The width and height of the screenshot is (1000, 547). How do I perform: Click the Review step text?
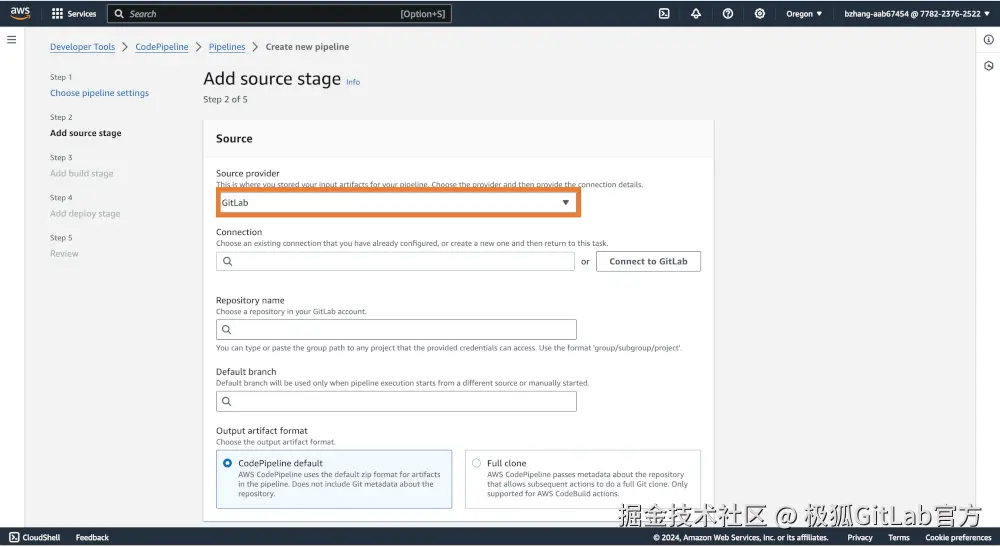tap(64, 253)
